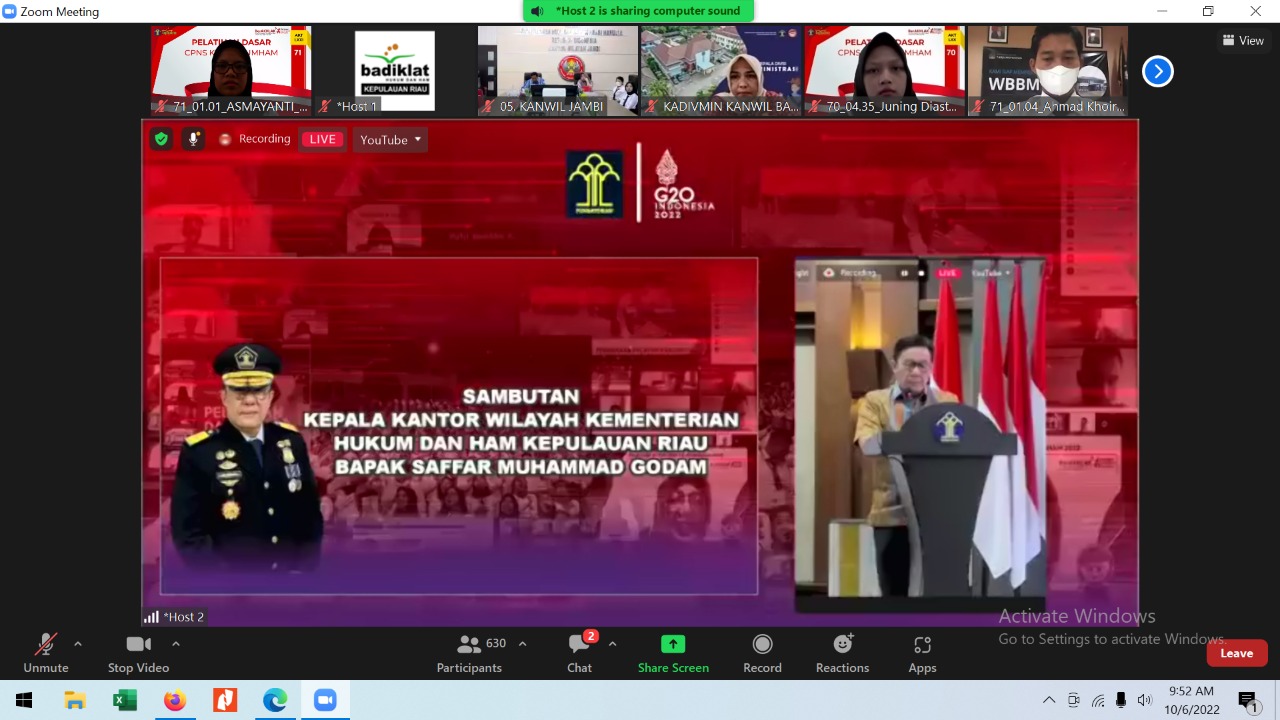The height and width of the screenshot is (720, 1280).
Task: Click the microphone indicator beside the shield
Action: [x=194, y=139]
